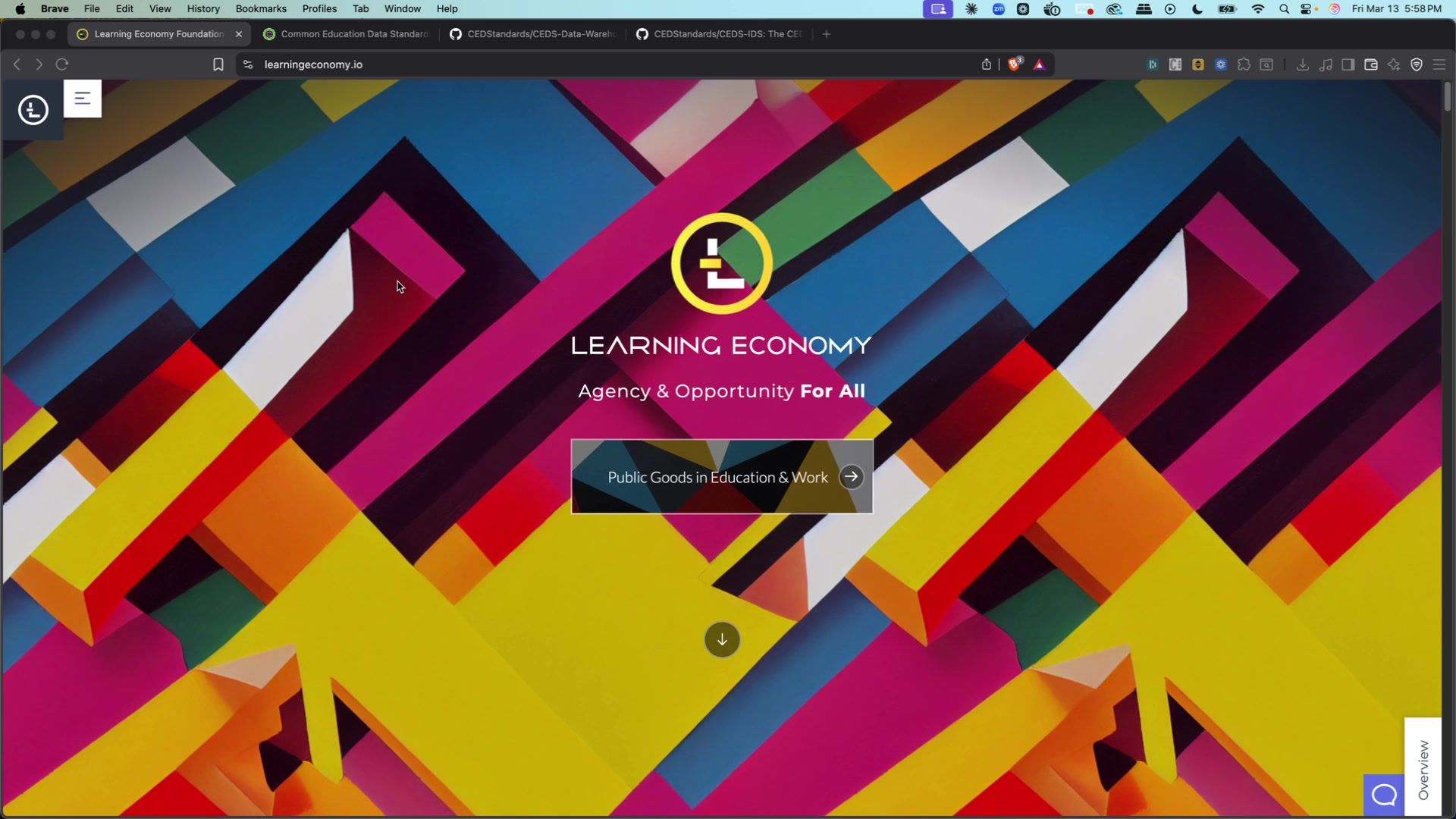
Task: Toggle the browser sidebar panel
Action: pos(1348,64)
